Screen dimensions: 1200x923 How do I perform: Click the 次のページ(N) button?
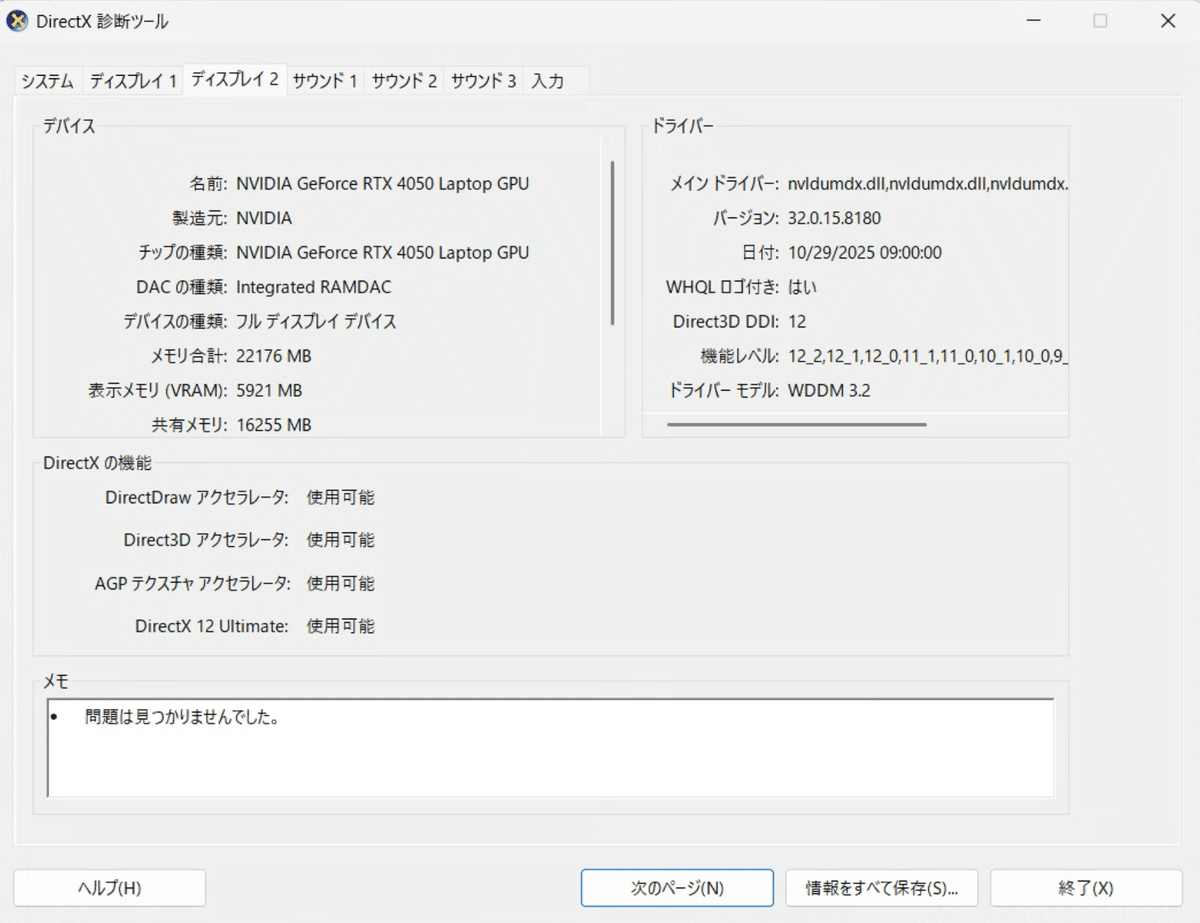tap(677, 888)
